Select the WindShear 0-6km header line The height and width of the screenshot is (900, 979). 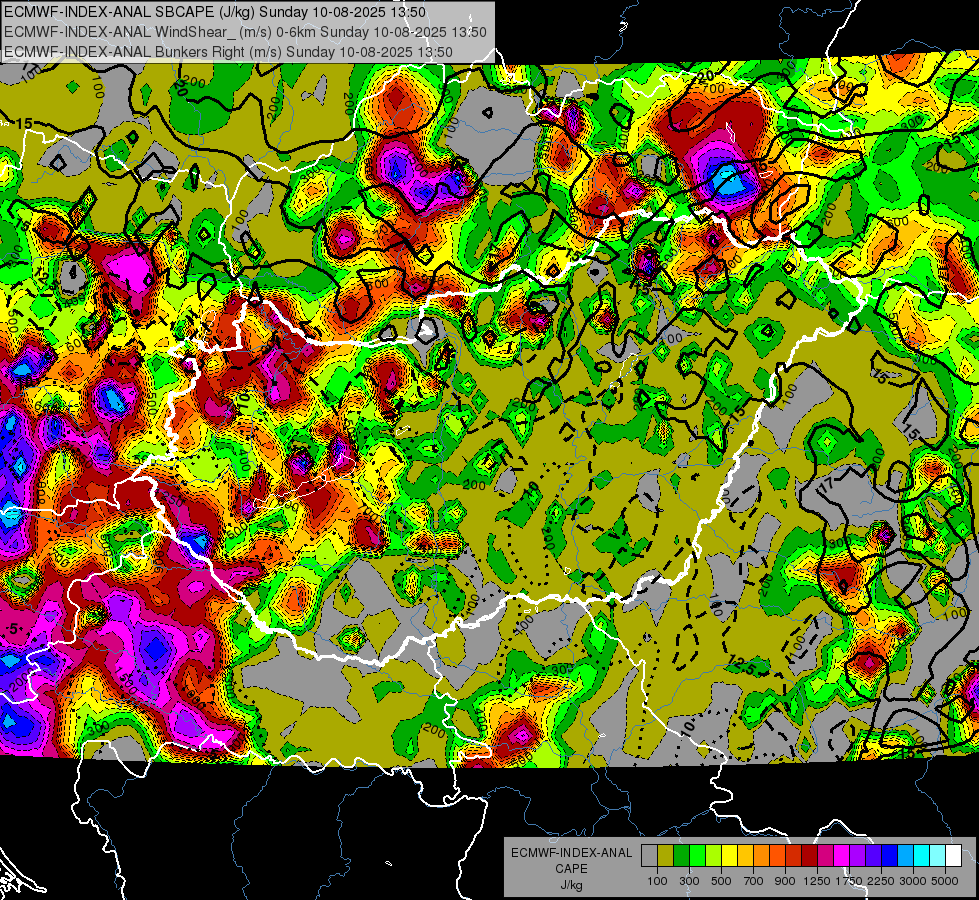tap(245, 32)
